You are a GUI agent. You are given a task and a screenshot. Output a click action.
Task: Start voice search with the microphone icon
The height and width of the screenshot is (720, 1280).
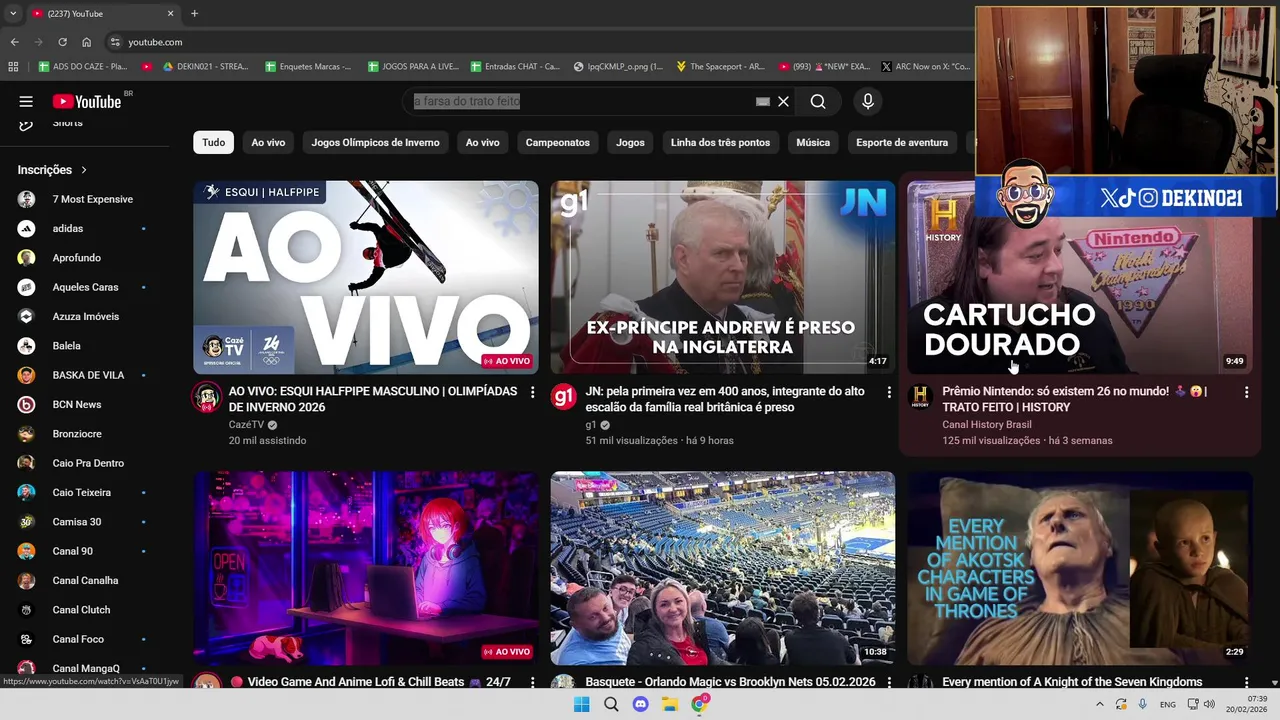(x=868, y=101)
